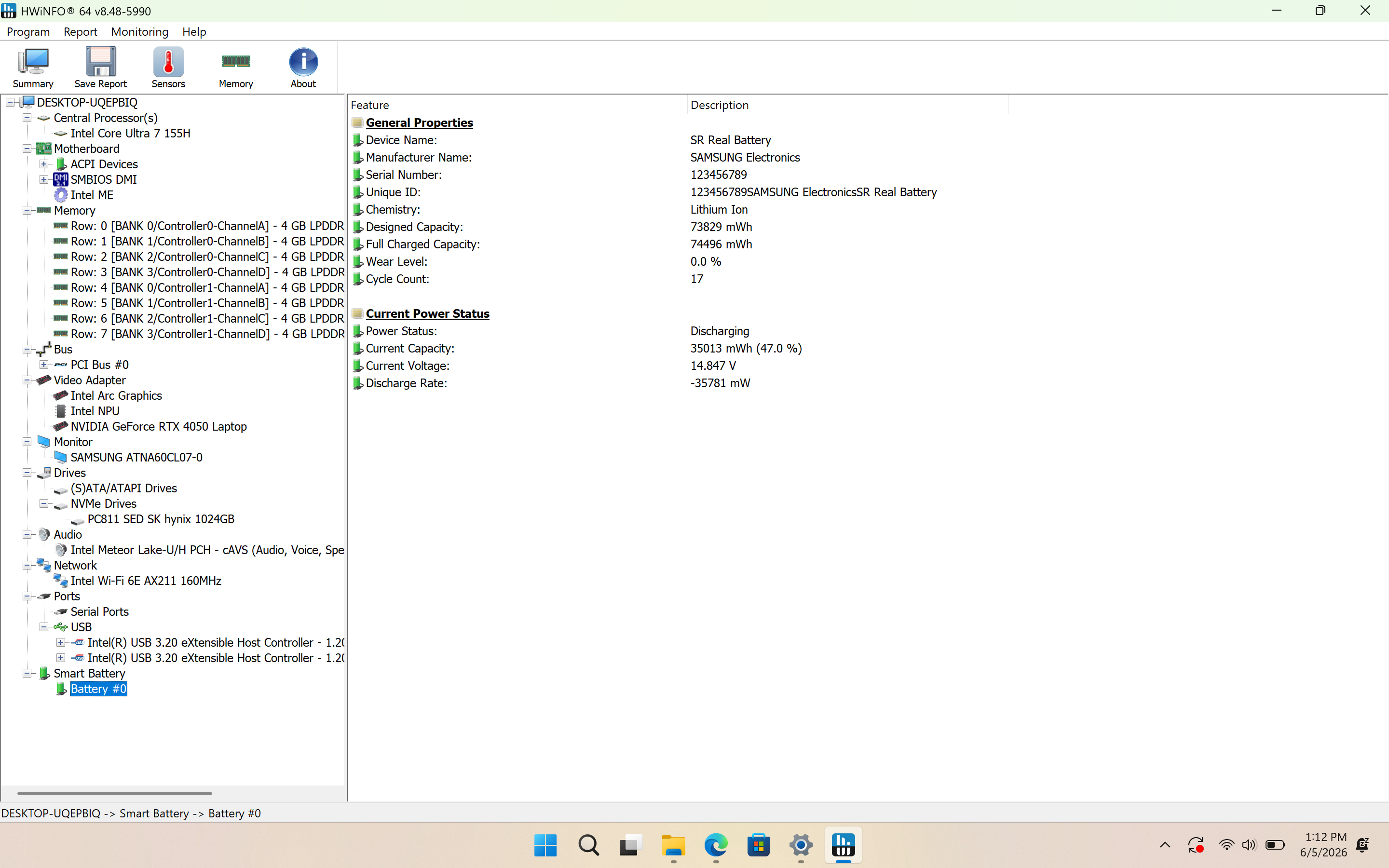Click the Current Power Status heading
Image resolution: width=1389 pixels, height=868 pixels.
coord(428,314)
